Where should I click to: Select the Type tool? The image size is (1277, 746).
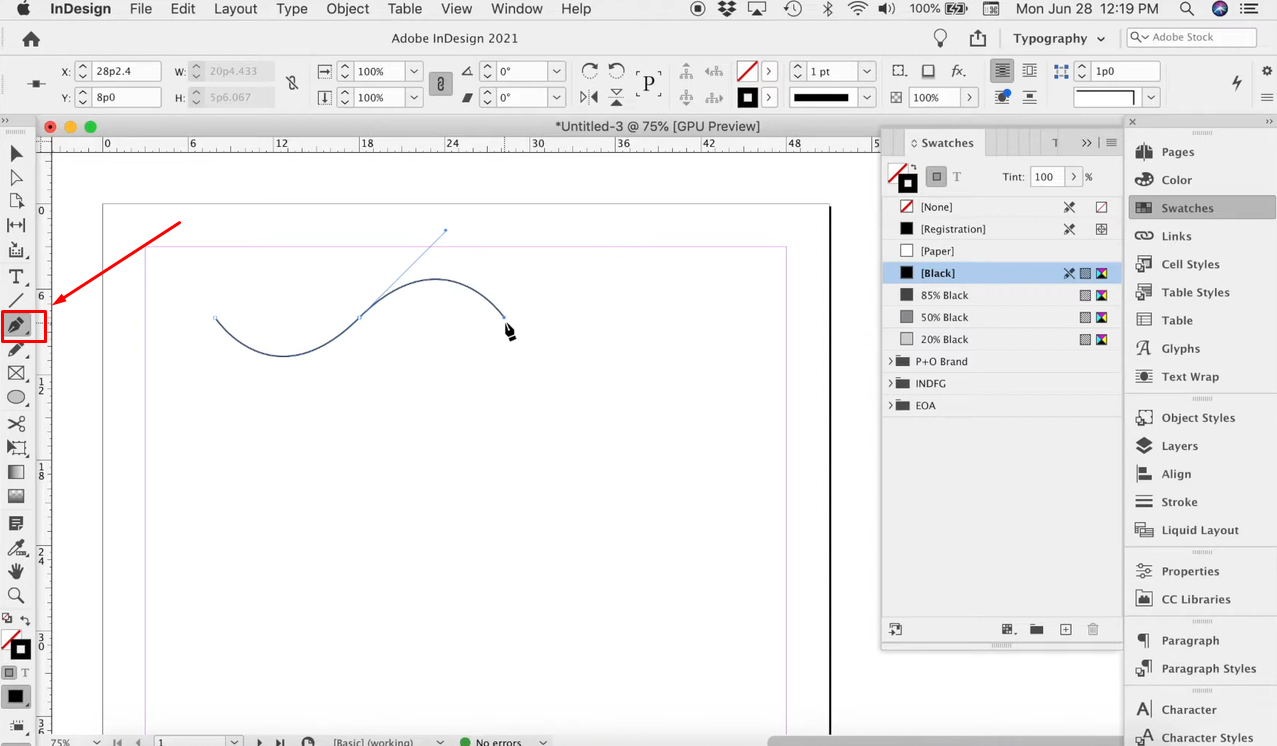coord(16,276)
